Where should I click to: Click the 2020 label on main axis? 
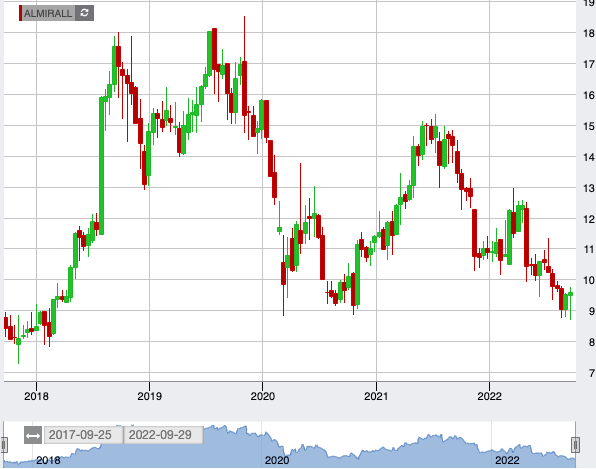(263, 396)
